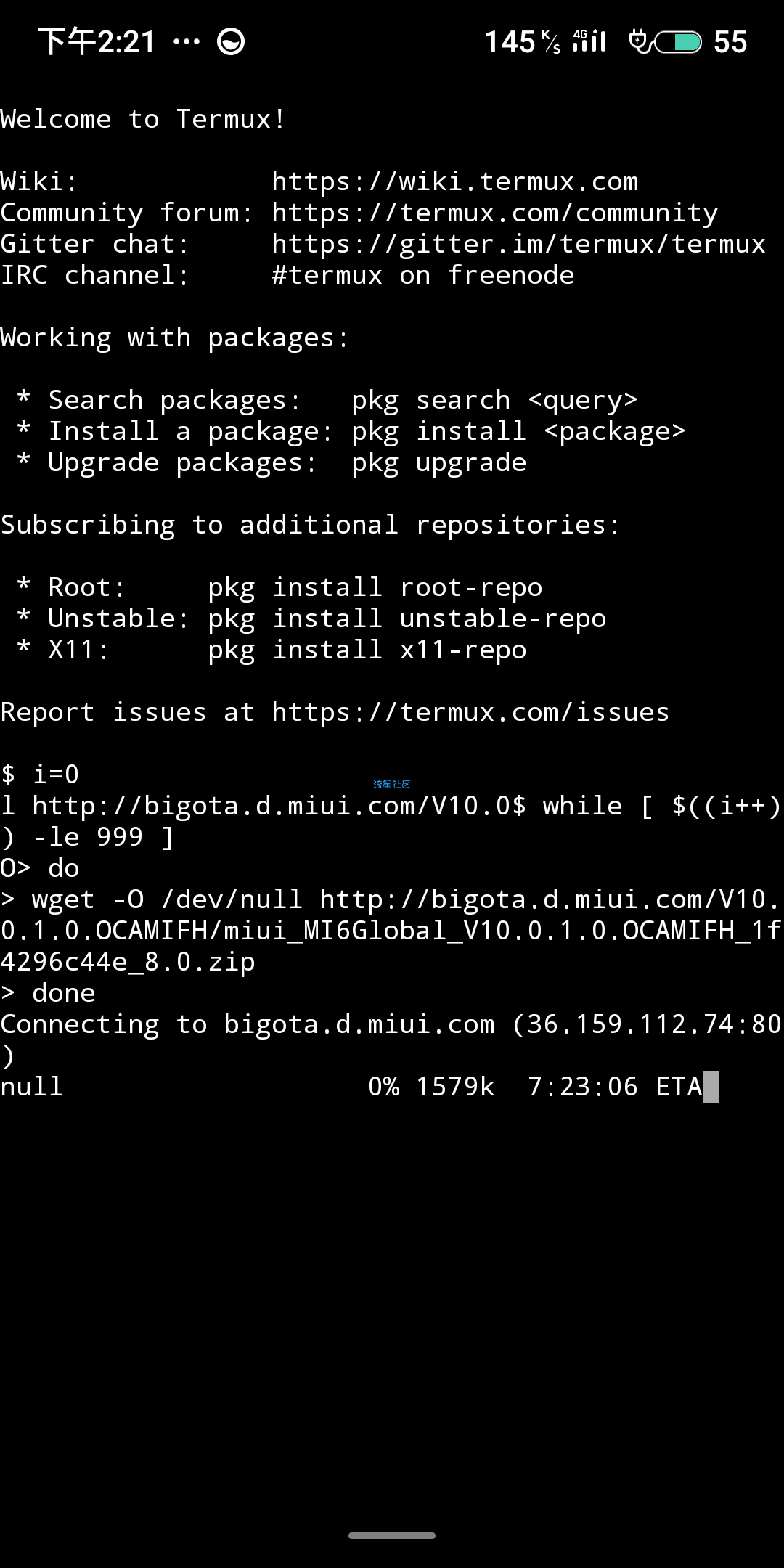This screenshot has height=1568, width=784.
Task: Tap the 145 K/s network speed indicator
Action: [x=523, y=42]
